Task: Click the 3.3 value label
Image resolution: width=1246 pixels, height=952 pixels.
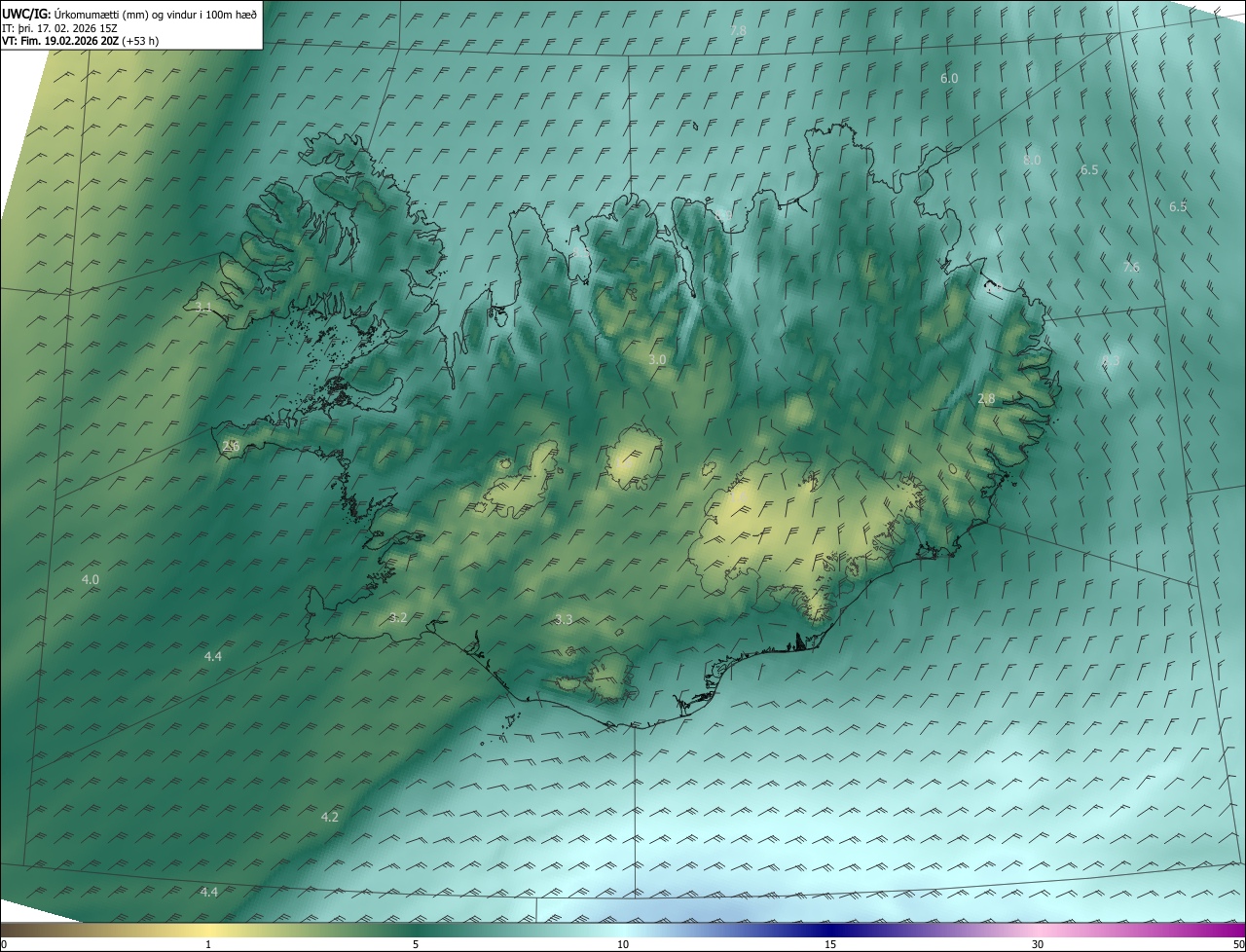Action: (564, 620)
